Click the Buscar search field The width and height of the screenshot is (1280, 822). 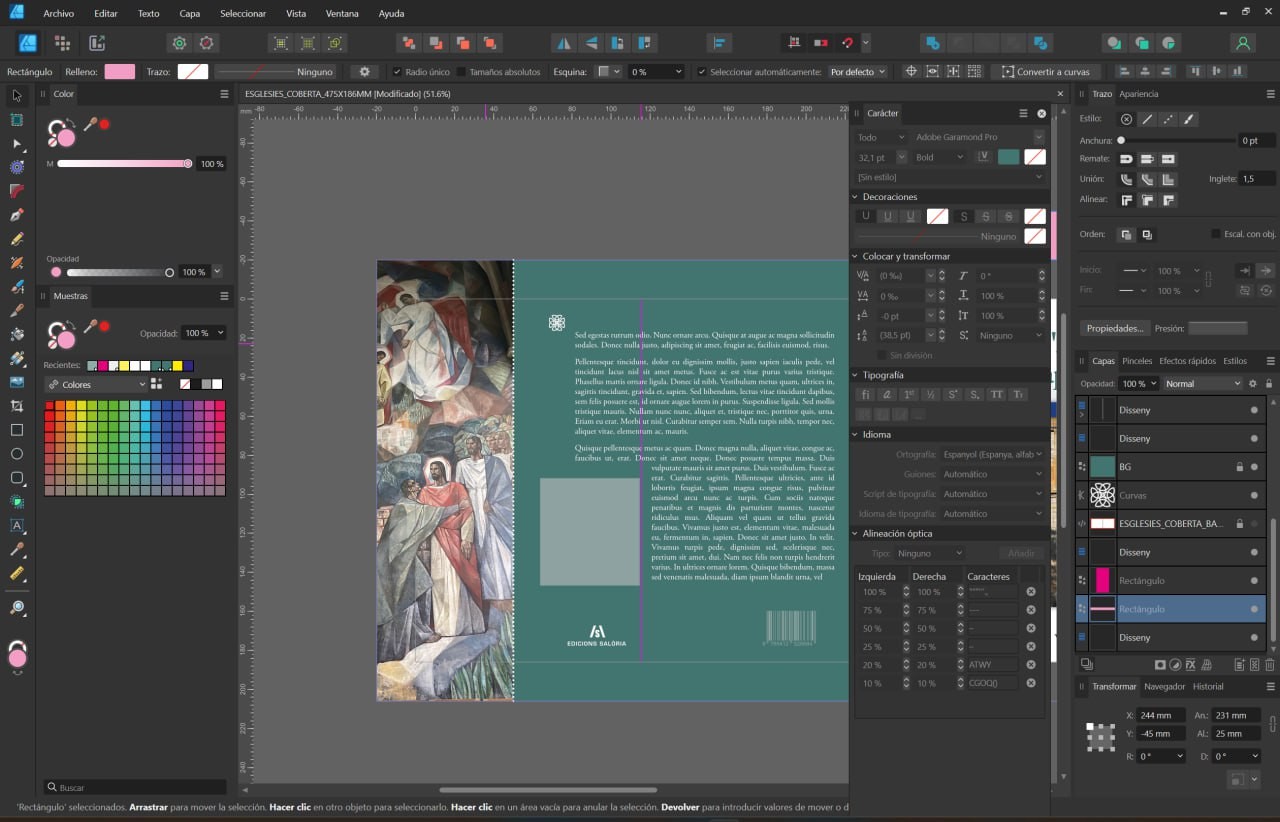click(135, 787)
